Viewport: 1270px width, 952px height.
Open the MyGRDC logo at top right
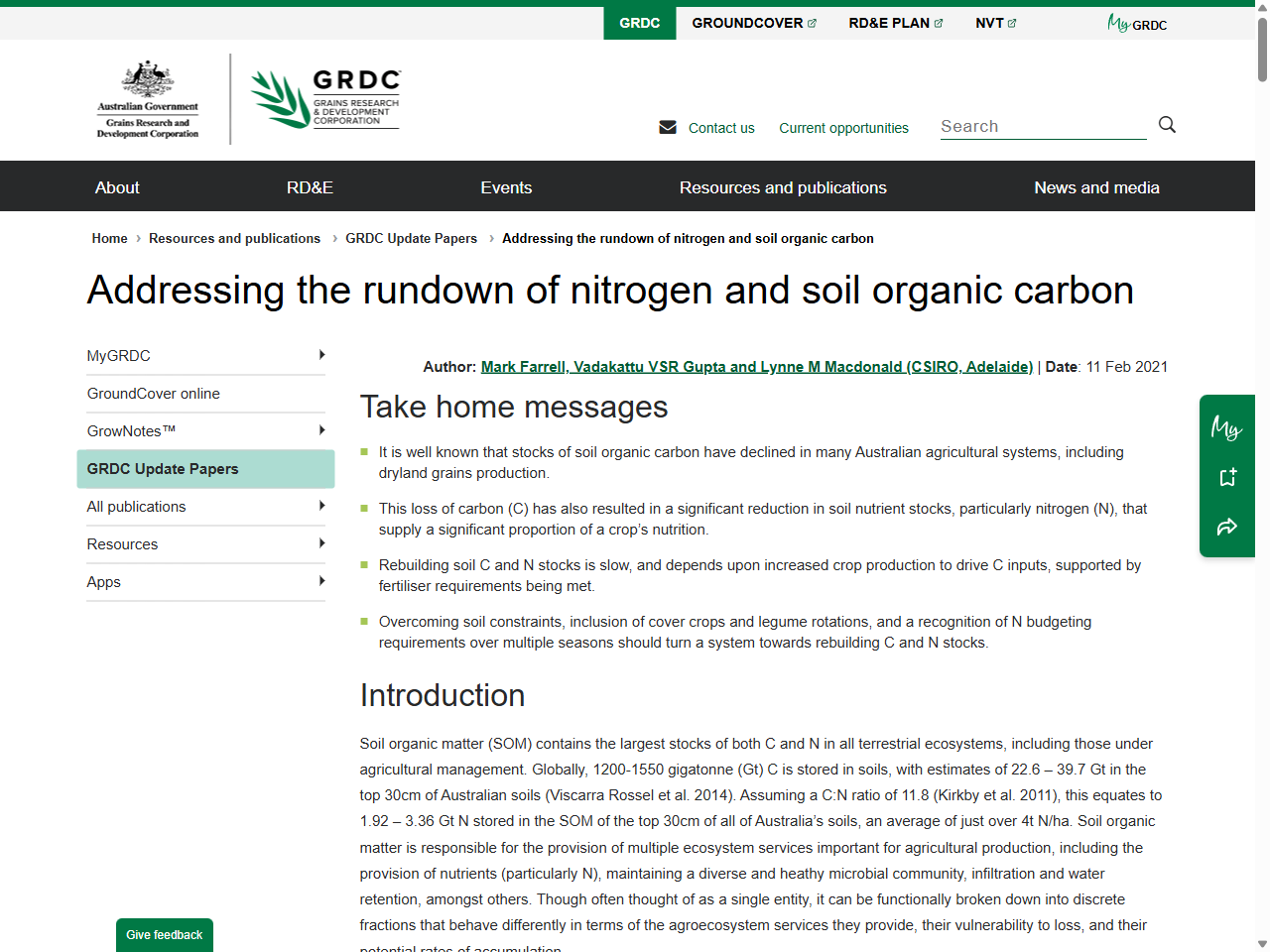click(x=1136, y=24)
